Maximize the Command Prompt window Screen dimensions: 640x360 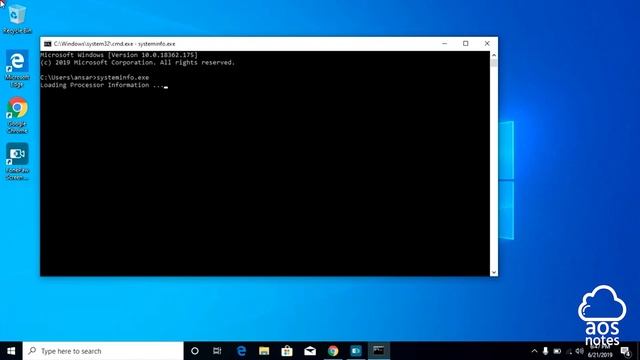tap(466, 44)
